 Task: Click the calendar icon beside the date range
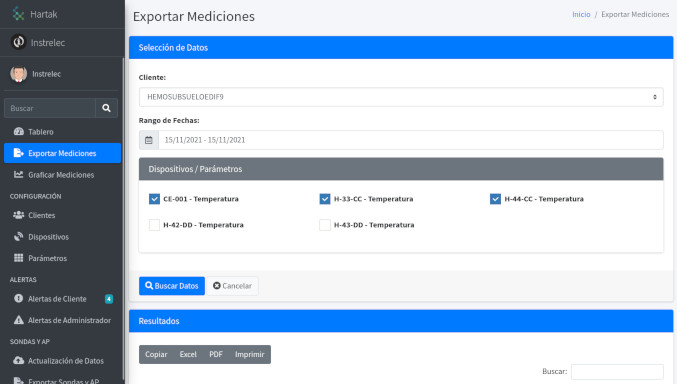click(149, 140)
